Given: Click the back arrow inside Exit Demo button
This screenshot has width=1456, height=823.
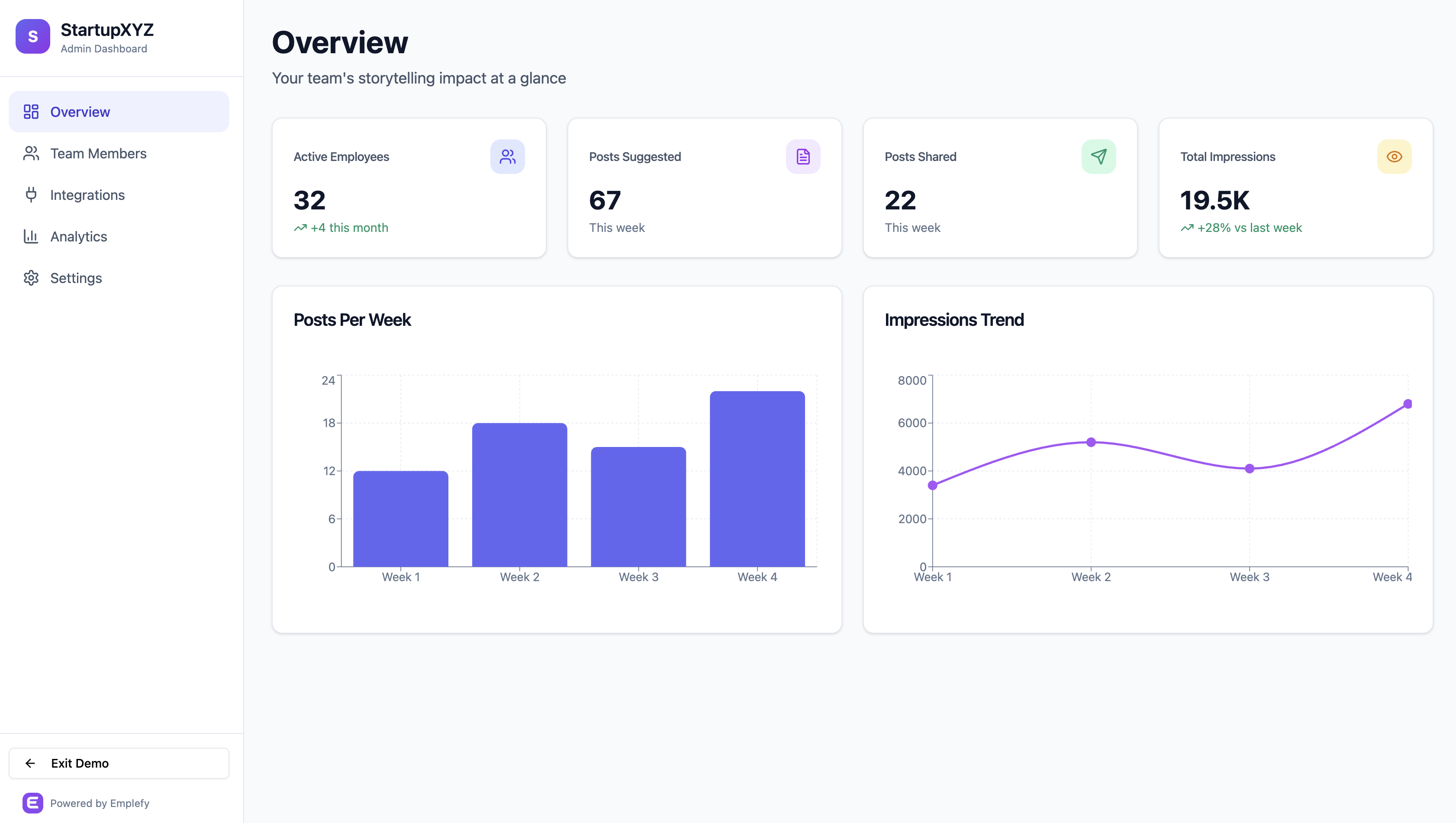Looking at the screenshot, I should point(31,763).
